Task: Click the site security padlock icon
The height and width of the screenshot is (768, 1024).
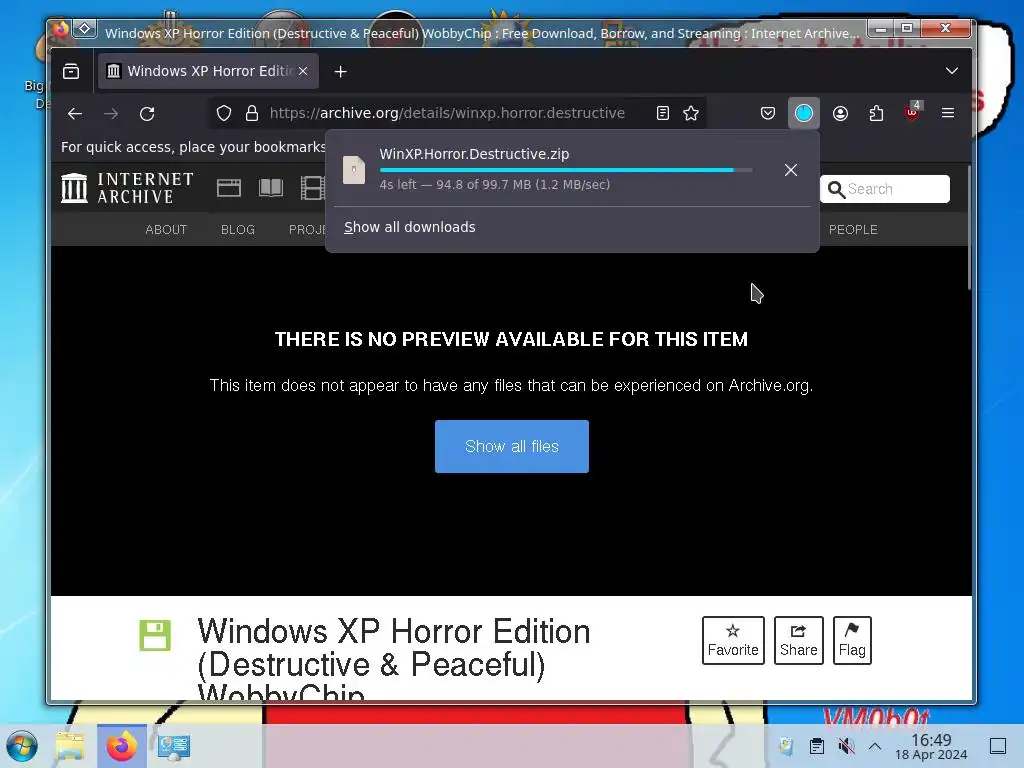Action: (252, 114)
